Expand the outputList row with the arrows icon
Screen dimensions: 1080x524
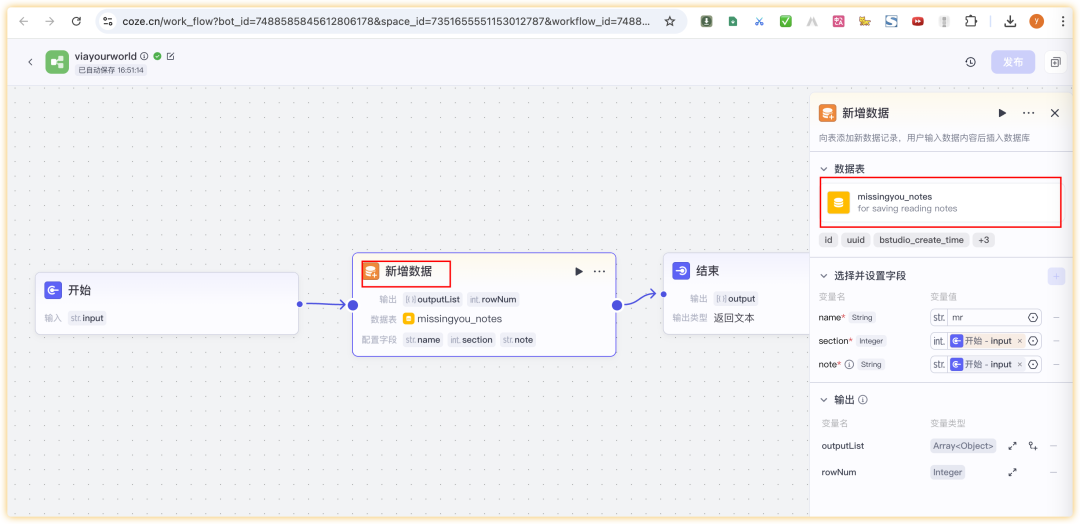(x=1012, y=446)
